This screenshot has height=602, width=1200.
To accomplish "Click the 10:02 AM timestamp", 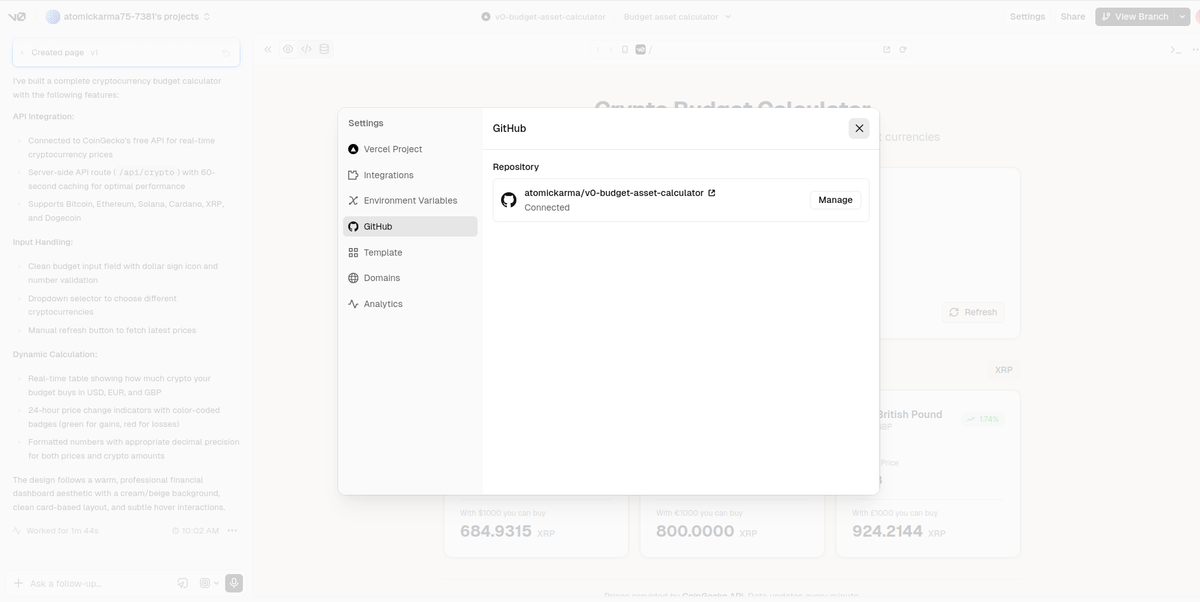I will [x=200, y=530].
